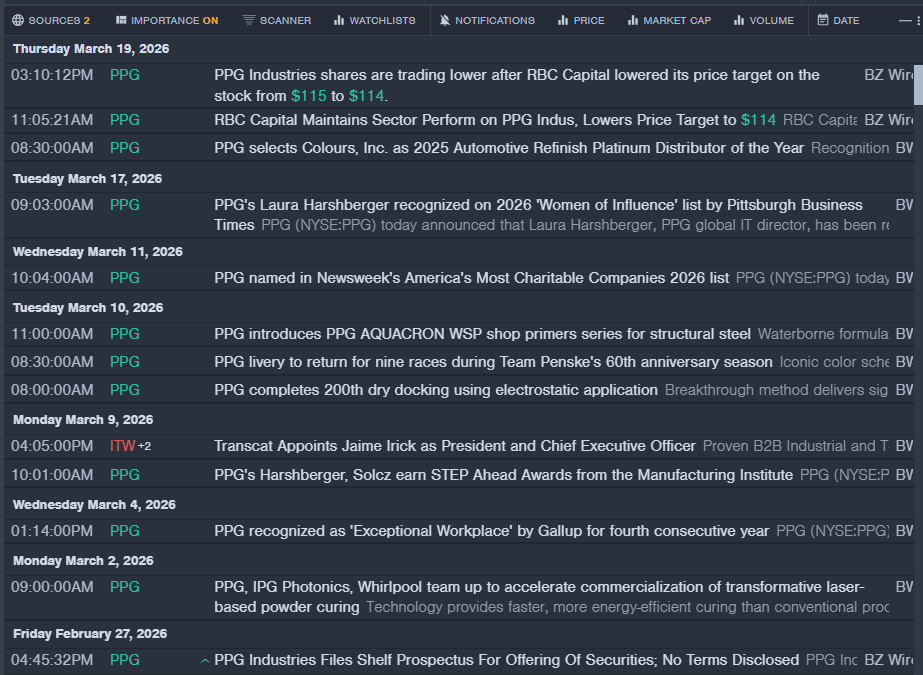
Task: Open PPG Files Shelf Prospectus headline
Action: pyautogui.click(x=506, y=660)
